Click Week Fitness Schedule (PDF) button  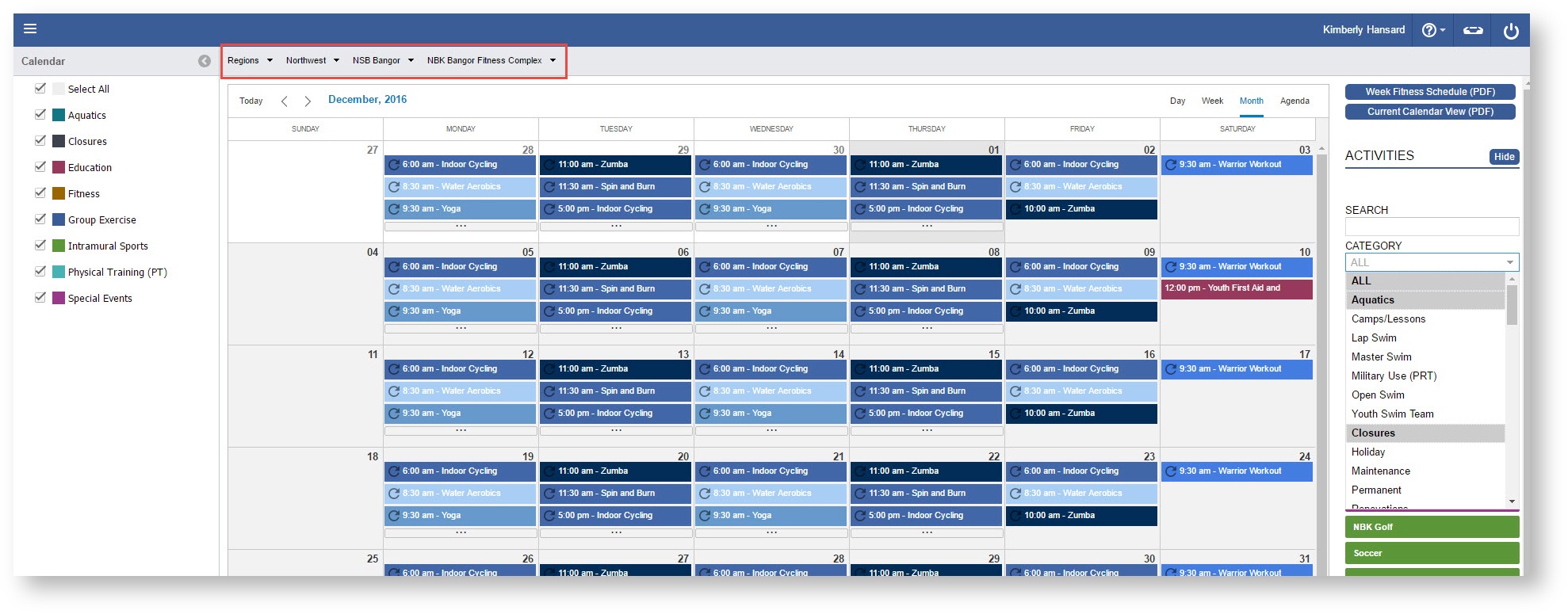pos(1429,92)
